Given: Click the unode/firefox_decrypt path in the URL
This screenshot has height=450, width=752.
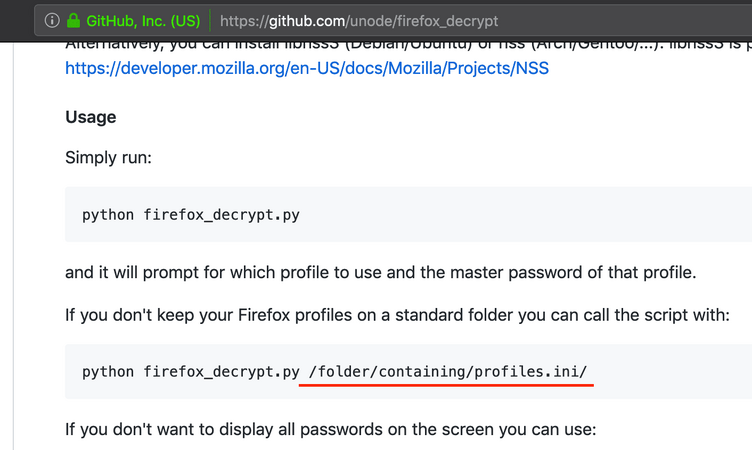Looking at the screenshot, I should (424, 21).
